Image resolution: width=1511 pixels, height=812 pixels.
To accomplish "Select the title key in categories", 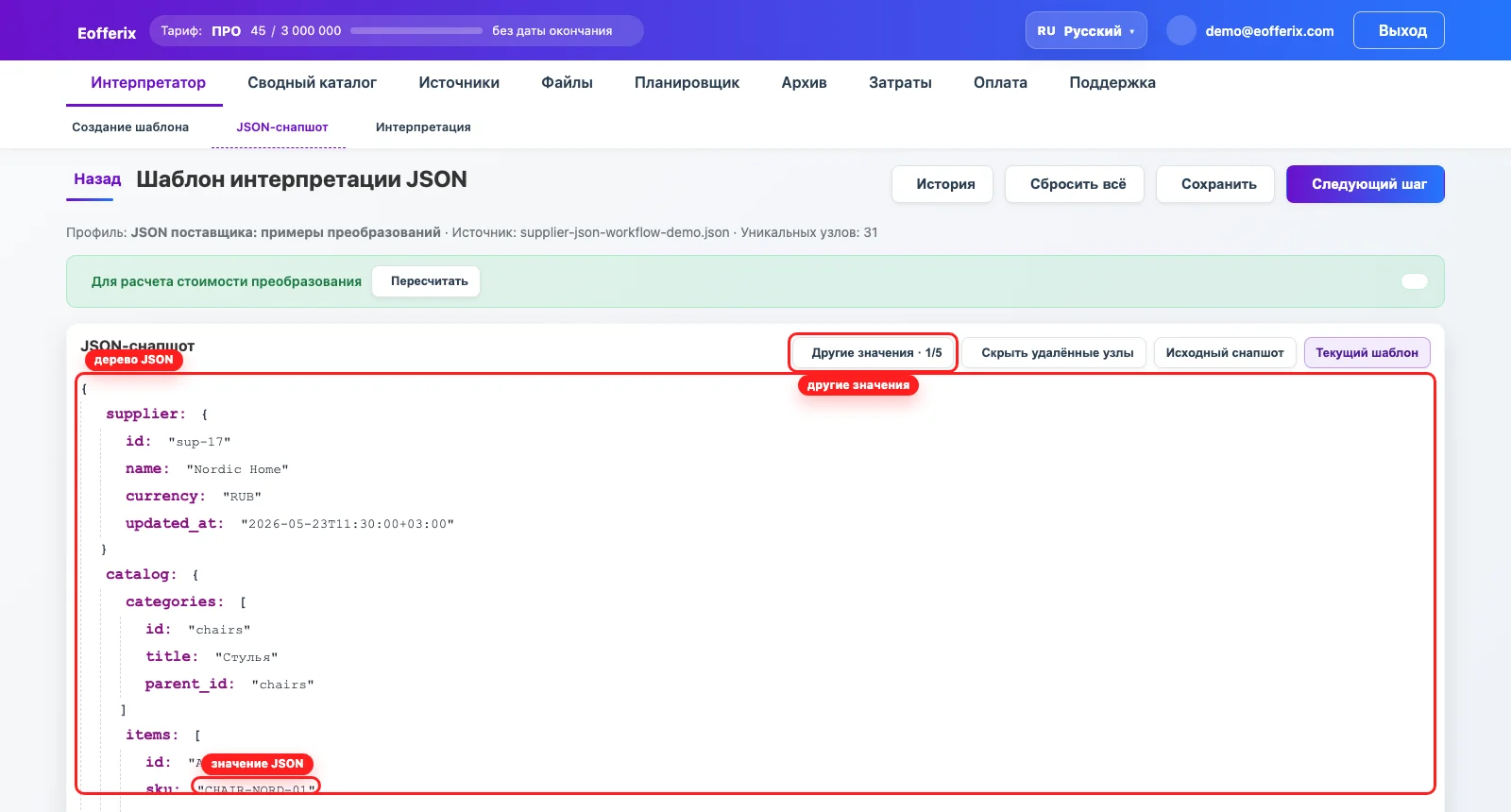I will click(x=171, y=656).
